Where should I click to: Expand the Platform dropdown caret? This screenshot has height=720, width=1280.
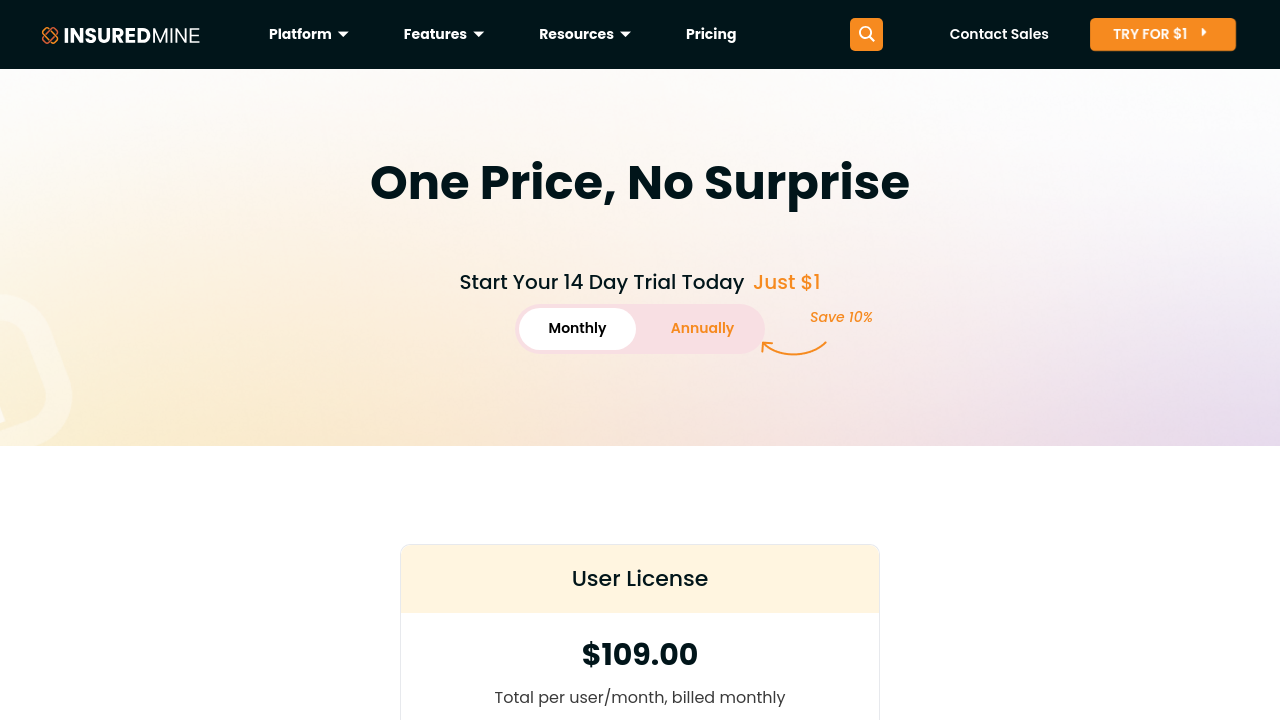click(x=344, y=34)
